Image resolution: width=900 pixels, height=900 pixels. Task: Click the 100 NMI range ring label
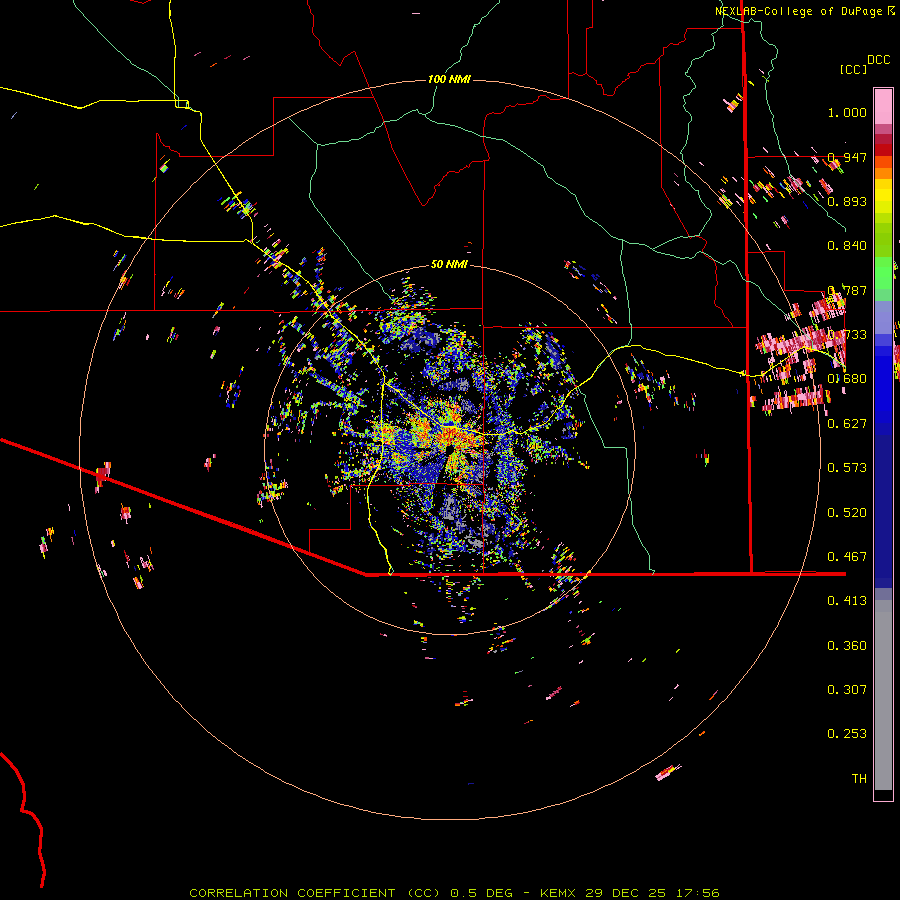(449, 79)
